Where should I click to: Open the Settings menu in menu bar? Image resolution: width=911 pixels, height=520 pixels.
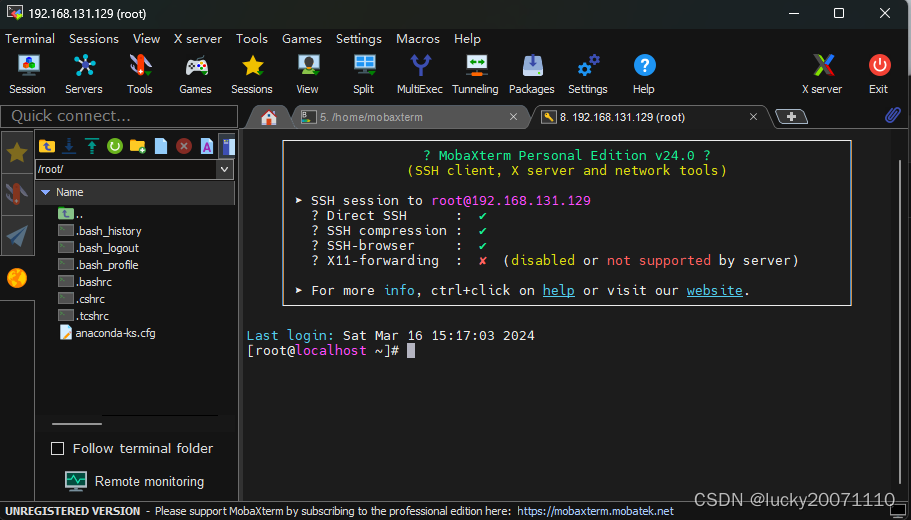pos(358,39)
